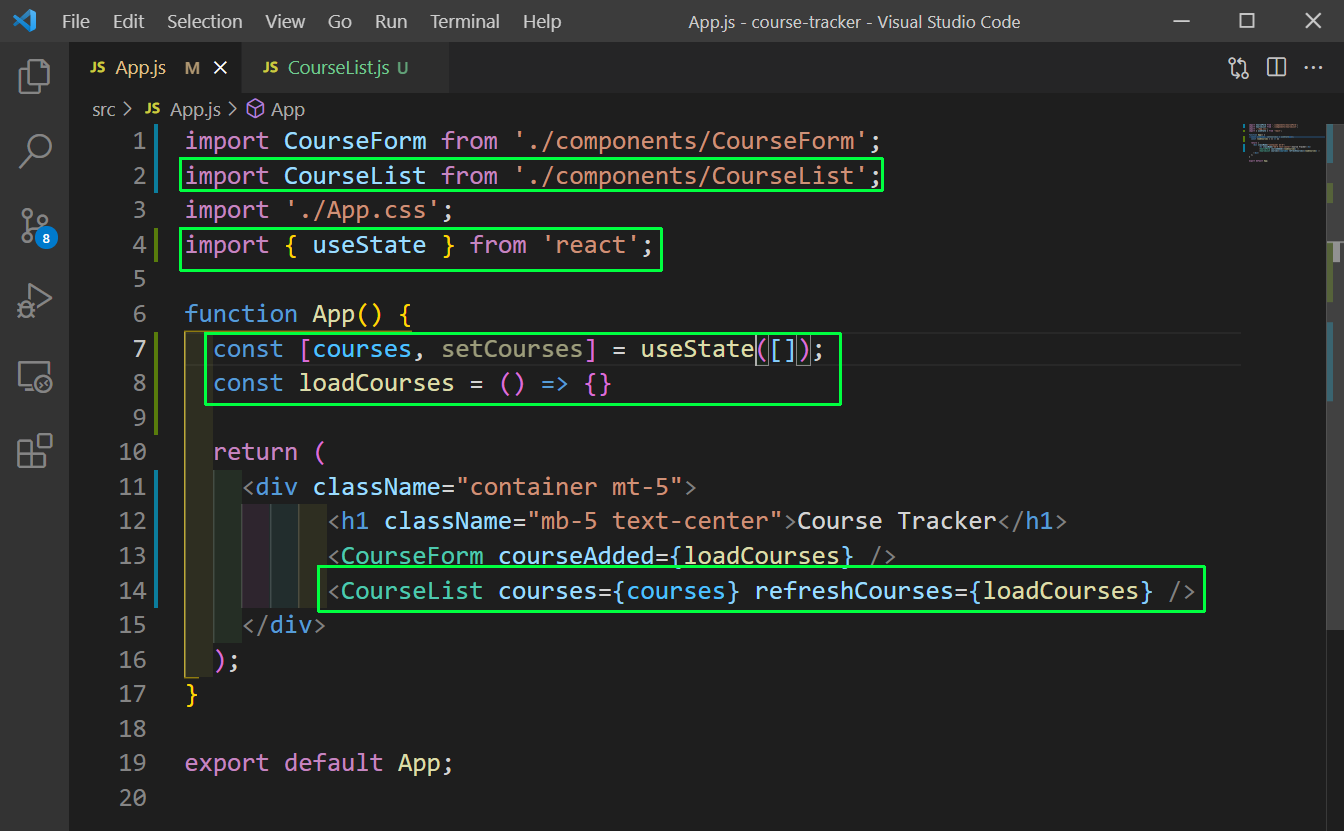Click './components/CourseList' import path

coord(690,176)
